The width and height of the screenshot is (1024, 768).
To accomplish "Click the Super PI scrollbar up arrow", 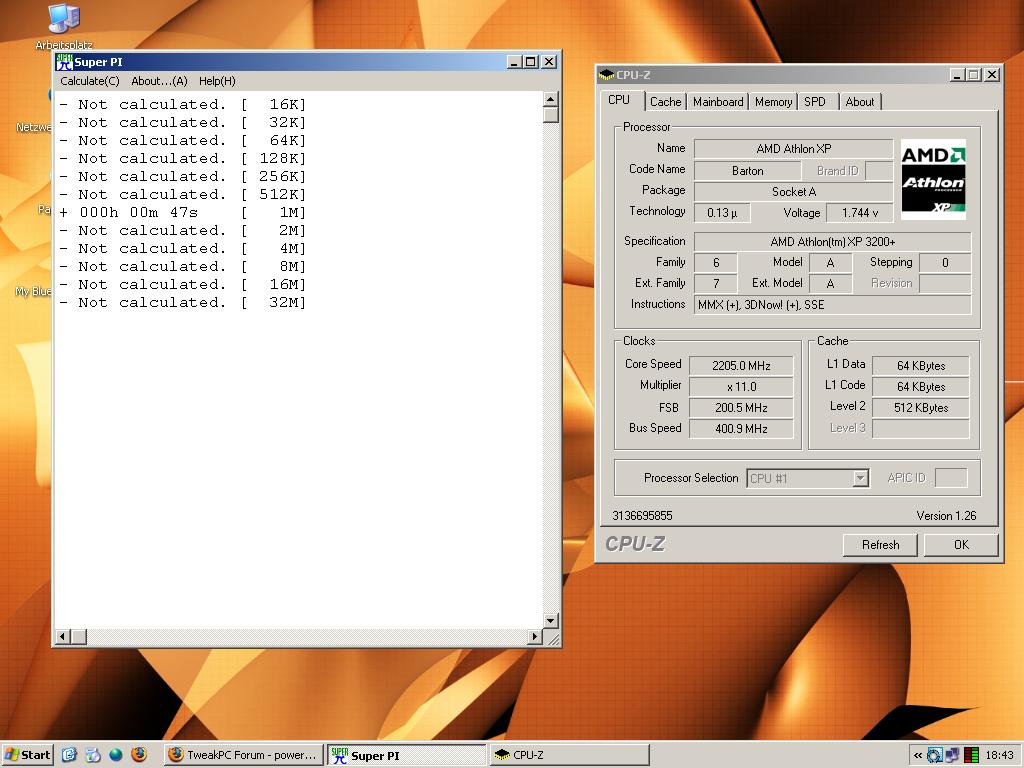I will coord(551,99).
